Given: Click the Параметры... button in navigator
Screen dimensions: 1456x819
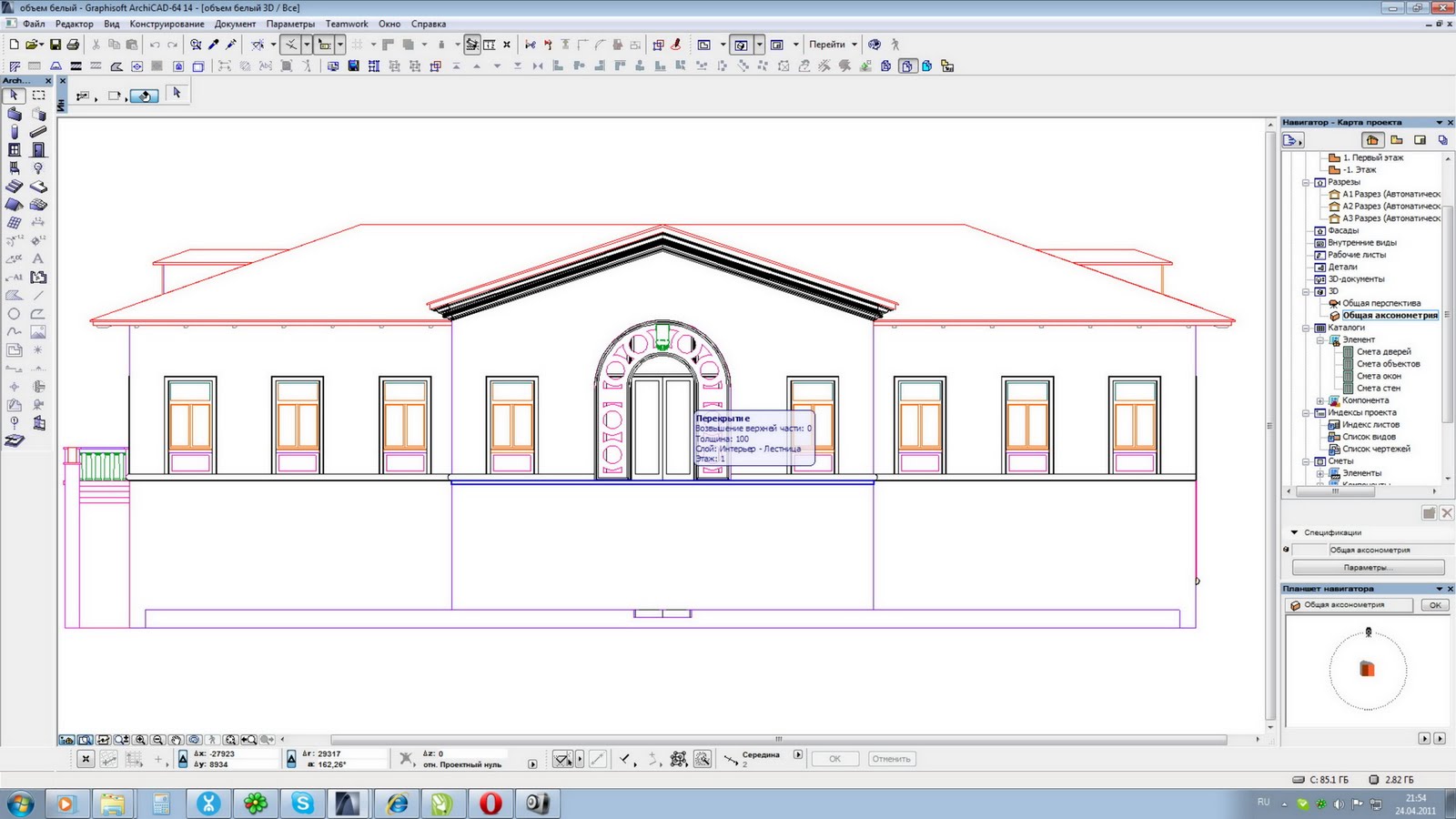Looking at the screenshot, I should pyautogui.click(x=1368, y=567).
